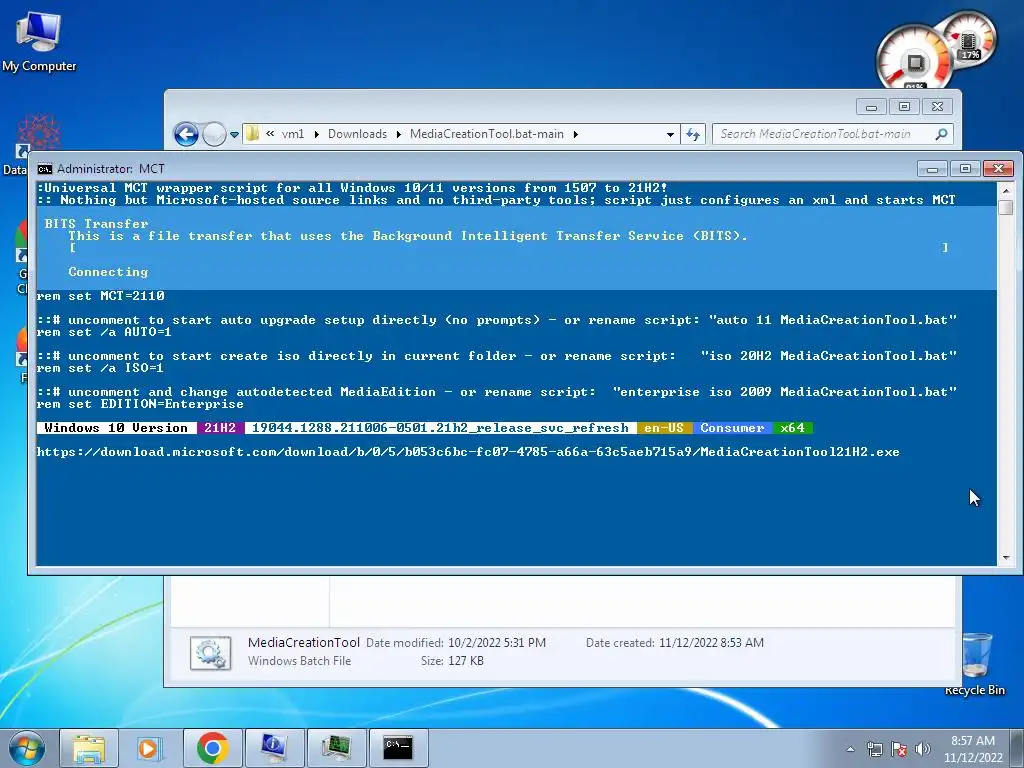This screenshot has height=768, width=1024.
Task: Open the Recycle Bin on desktop
Action: tap(975, 663)
